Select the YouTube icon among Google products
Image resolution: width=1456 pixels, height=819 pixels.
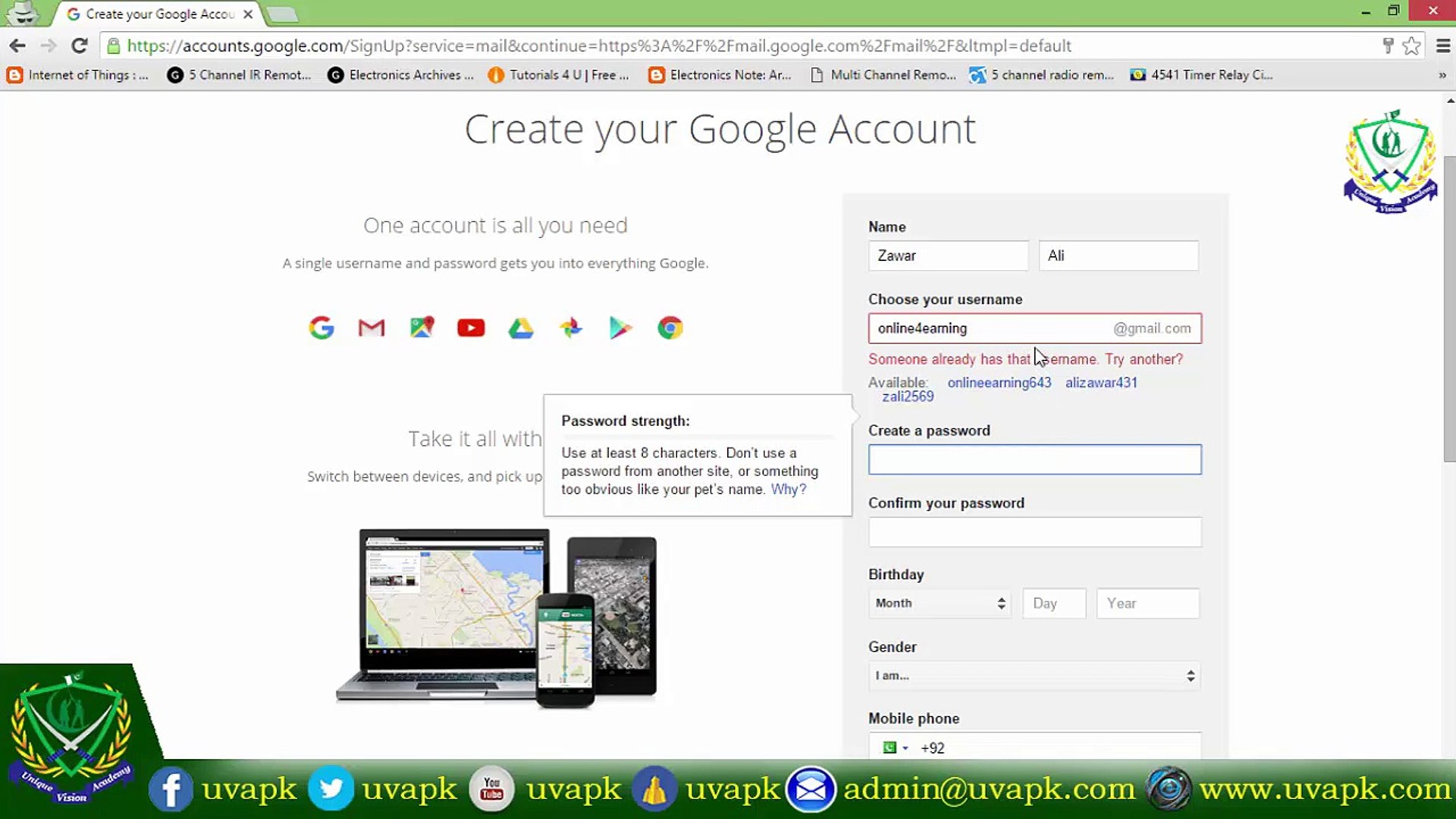471,328
